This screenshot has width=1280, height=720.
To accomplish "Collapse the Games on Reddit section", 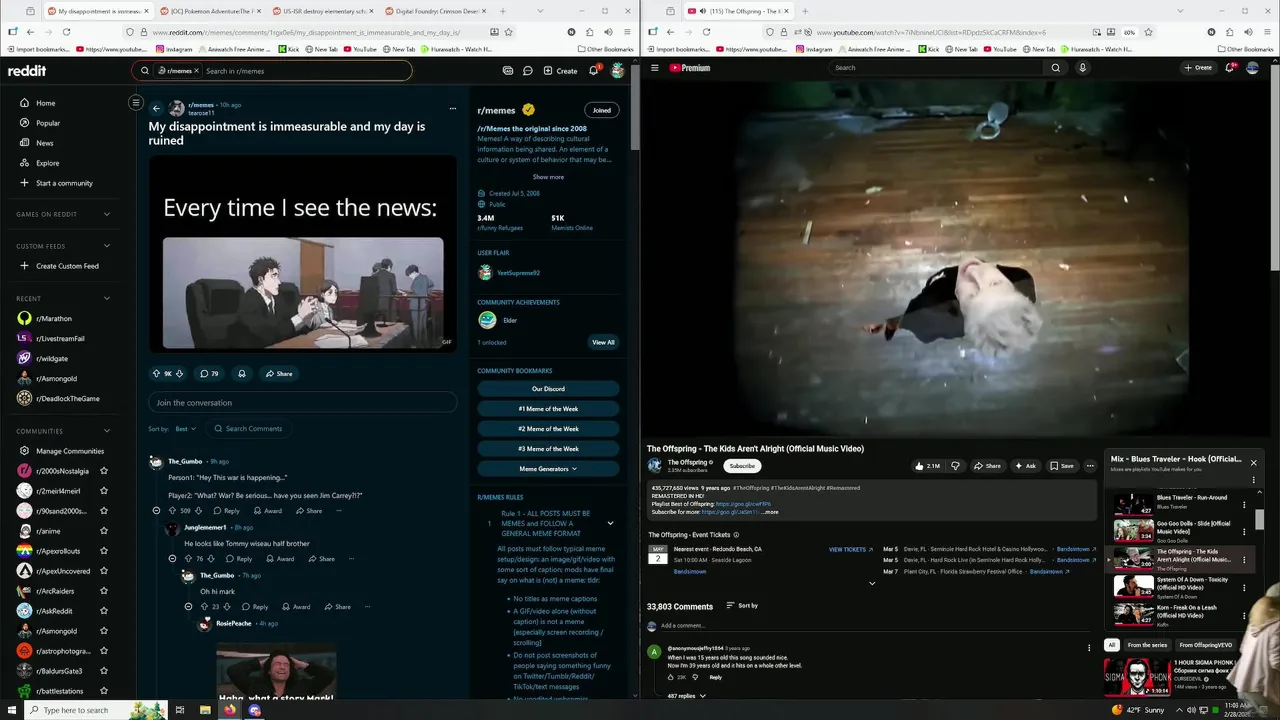I will point(107,214).
